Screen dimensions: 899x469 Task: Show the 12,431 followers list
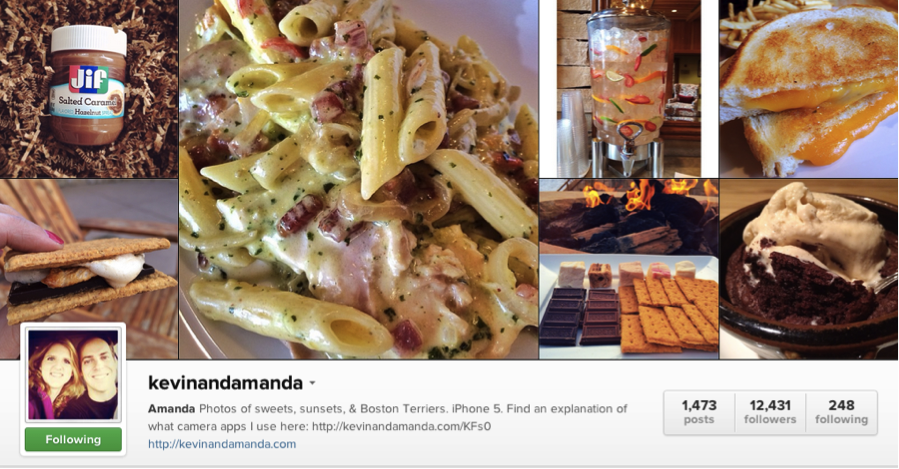point(770,412)
